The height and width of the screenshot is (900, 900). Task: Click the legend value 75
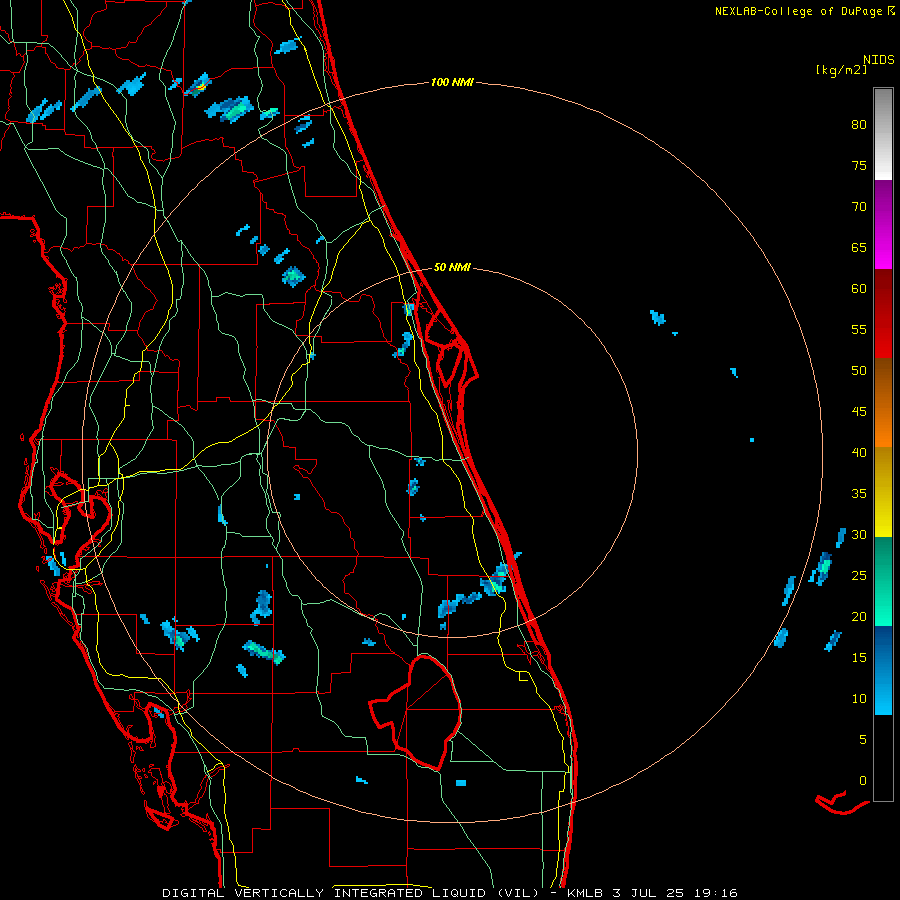pos(859,166)
